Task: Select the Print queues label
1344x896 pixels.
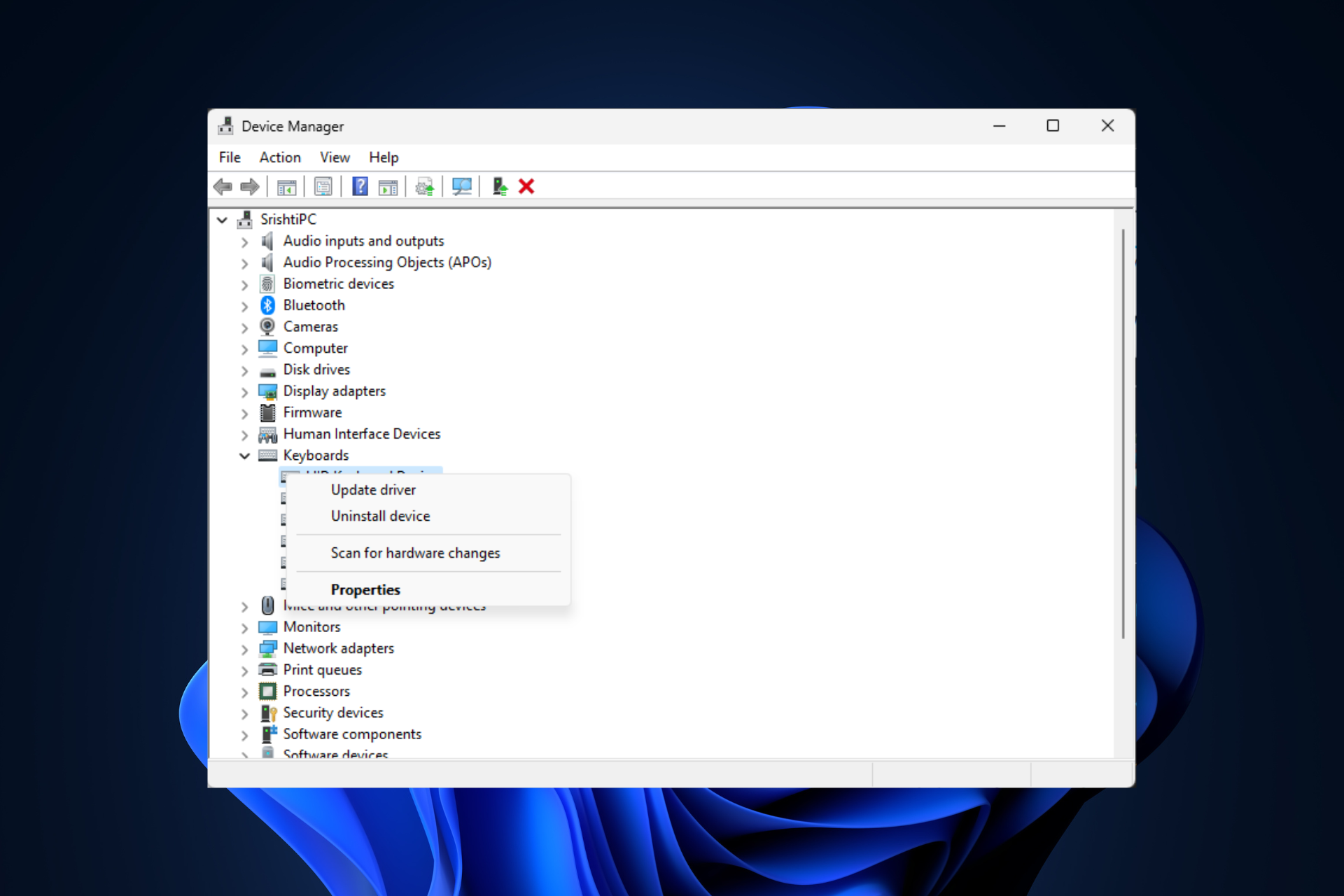Action: (322, 670)
